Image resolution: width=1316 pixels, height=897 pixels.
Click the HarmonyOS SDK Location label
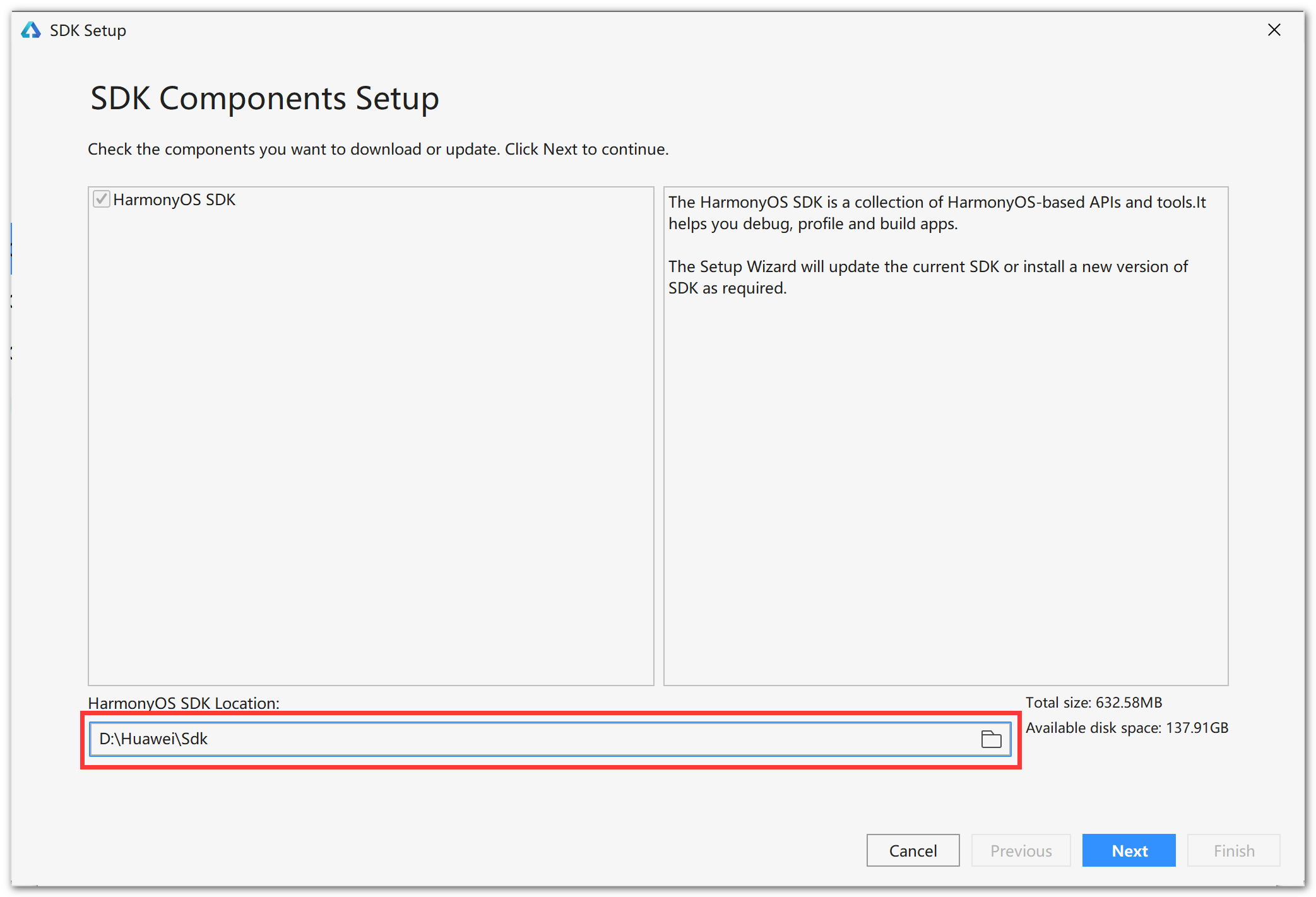click(x=183, y=703)
